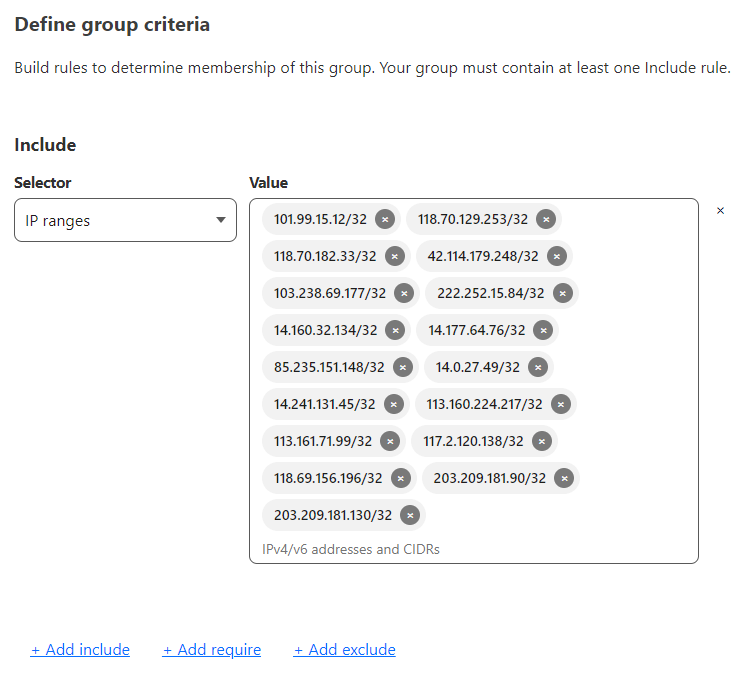Screen dimensions: 749x680
Task: Delete the 222.252.15.84/32 entry
Action: pos(562,293)
